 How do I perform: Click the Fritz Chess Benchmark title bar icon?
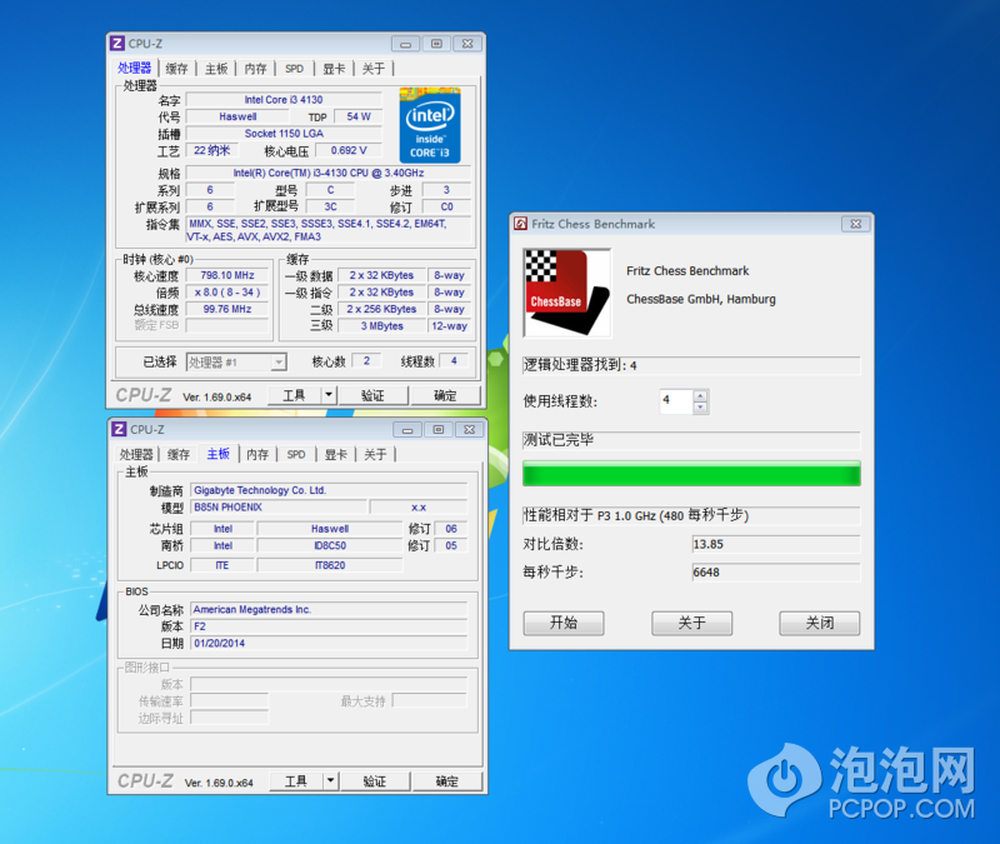click(x=521, y=224)
